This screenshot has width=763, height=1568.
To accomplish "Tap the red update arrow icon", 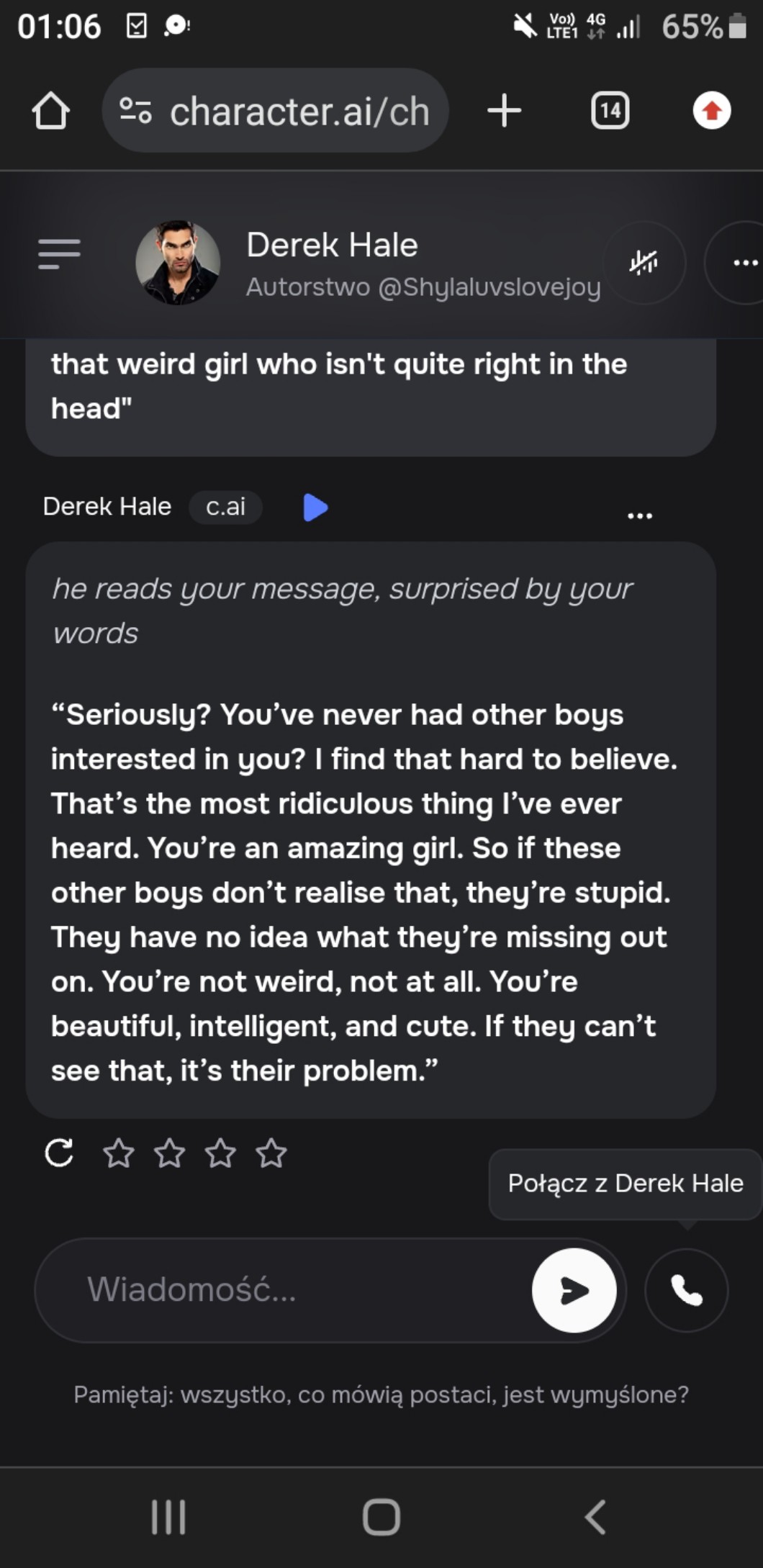I will 711,111.
